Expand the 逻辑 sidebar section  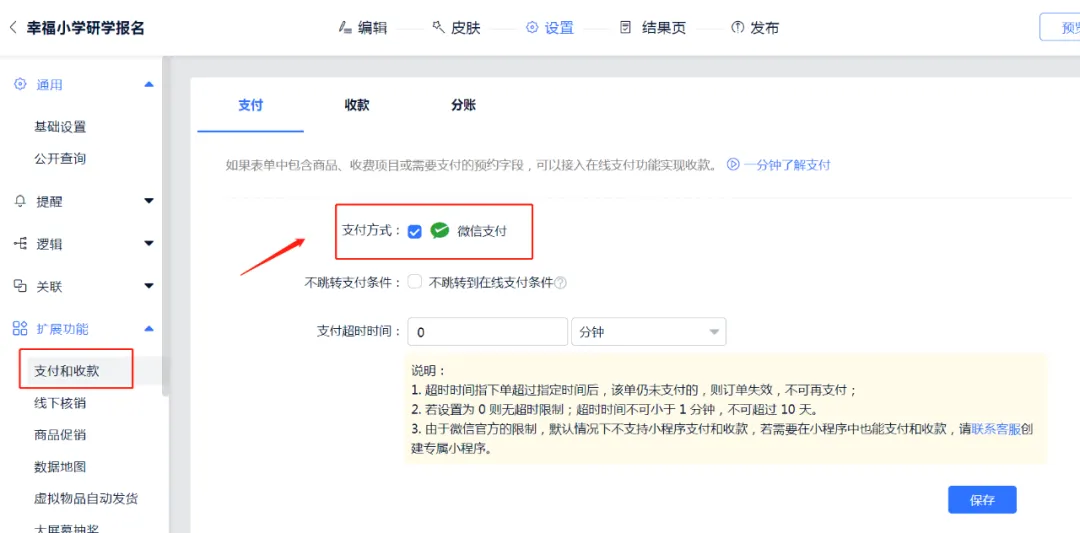tap(149, 243)
